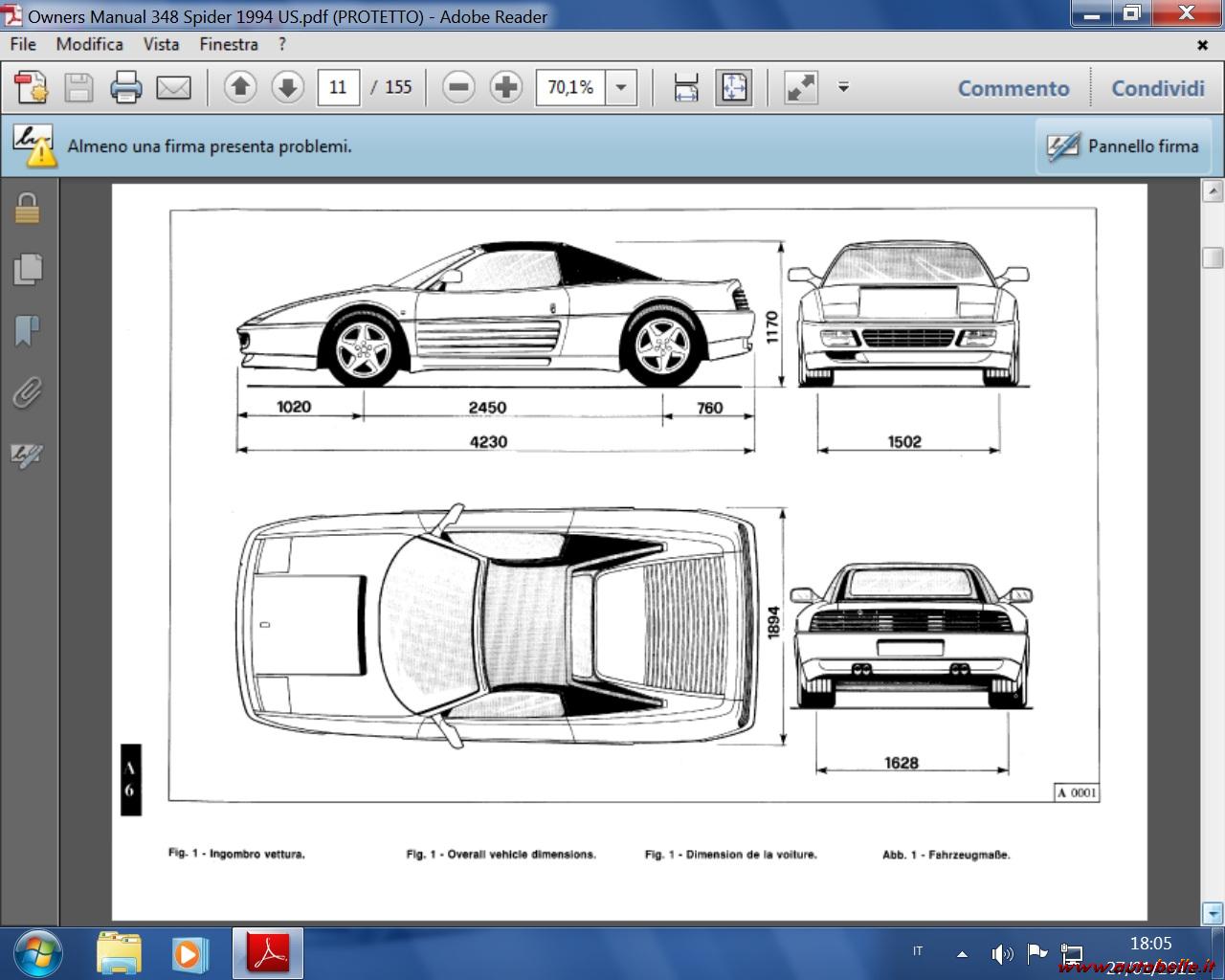
Task: Open the zoom percentage dropdown
Action: click(621, 88)
